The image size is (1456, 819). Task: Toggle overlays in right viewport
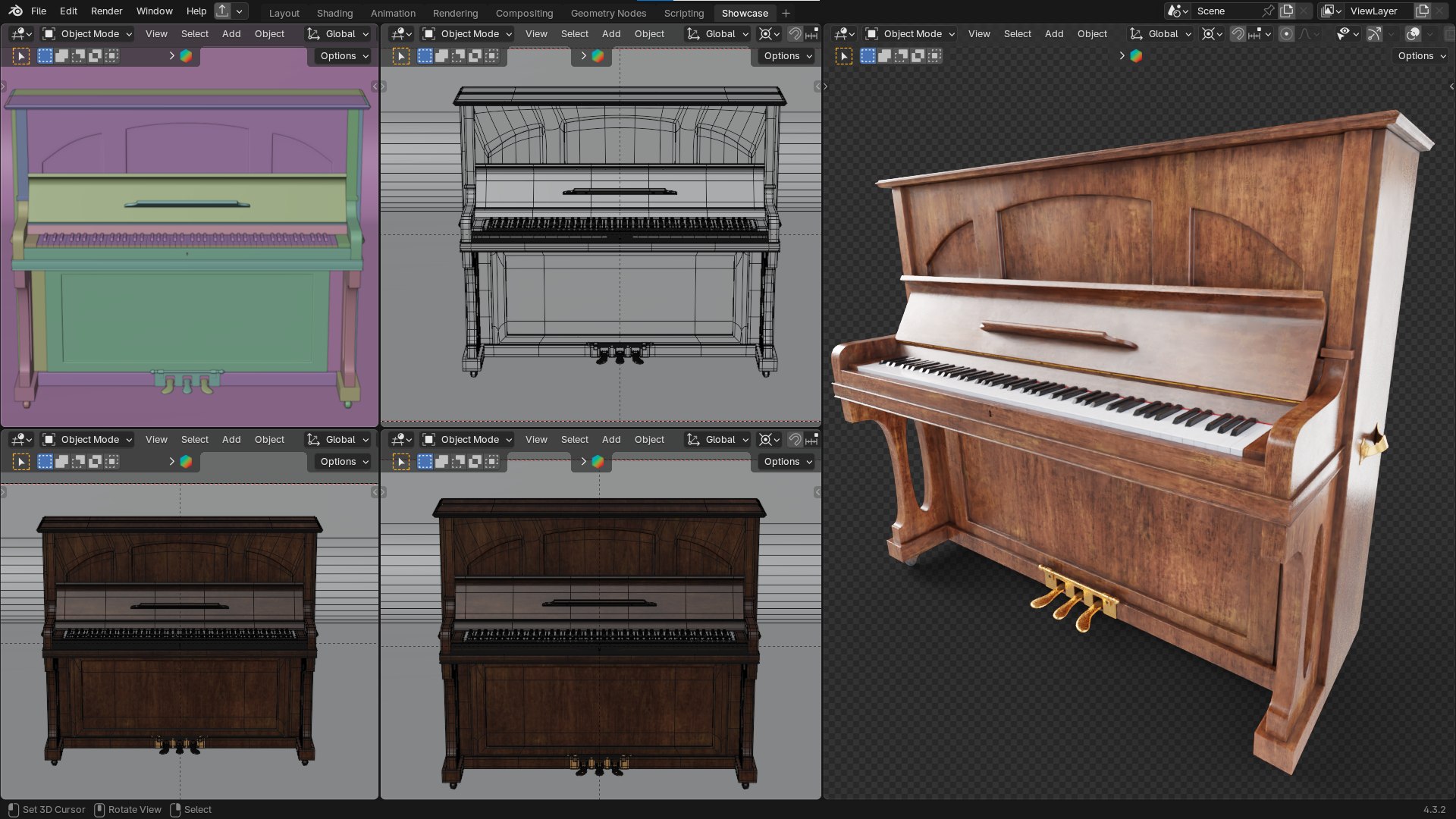point(1413,33)
